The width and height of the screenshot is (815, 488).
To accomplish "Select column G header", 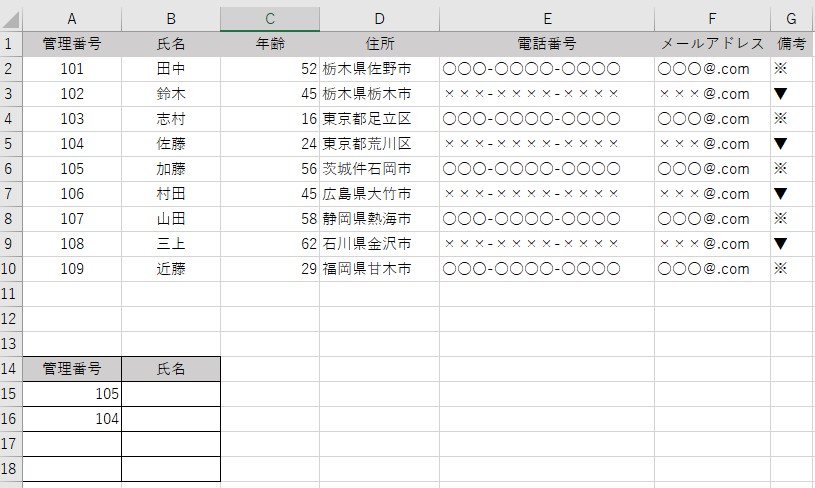I will [x=793, y=19].
